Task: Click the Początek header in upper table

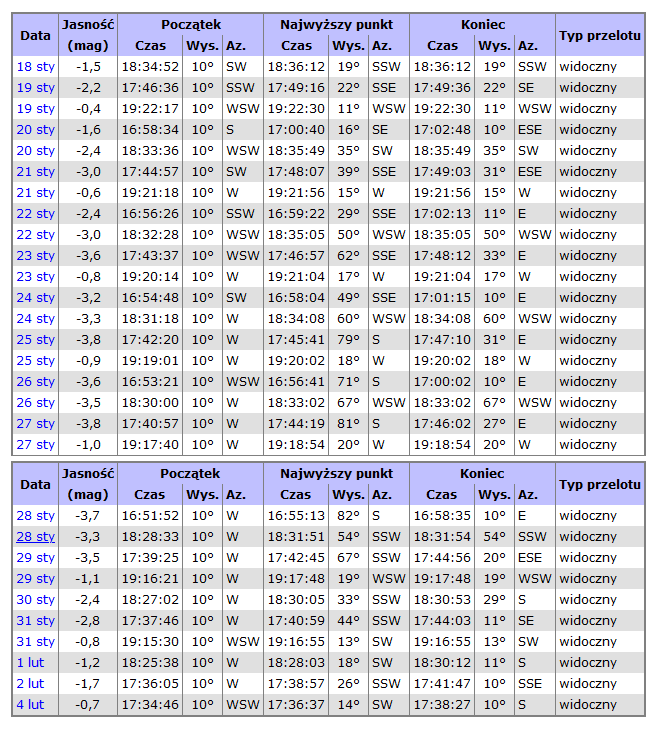Action: (191, 25)
